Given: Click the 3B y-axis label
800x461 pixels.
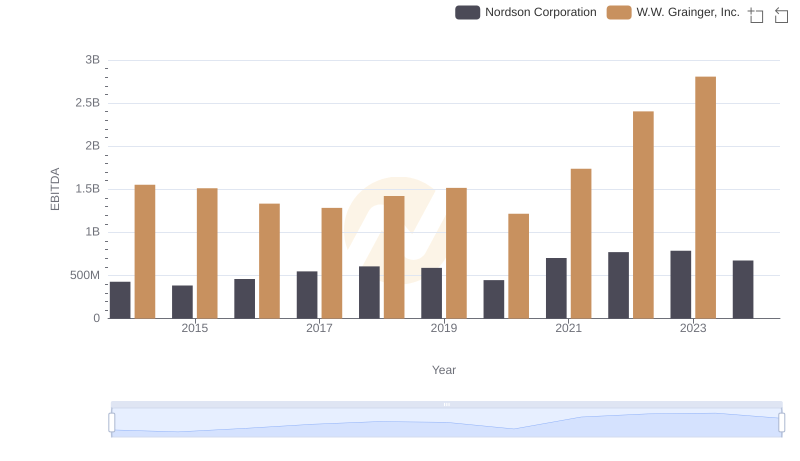Looking at the screenshot, I should 92,60.
